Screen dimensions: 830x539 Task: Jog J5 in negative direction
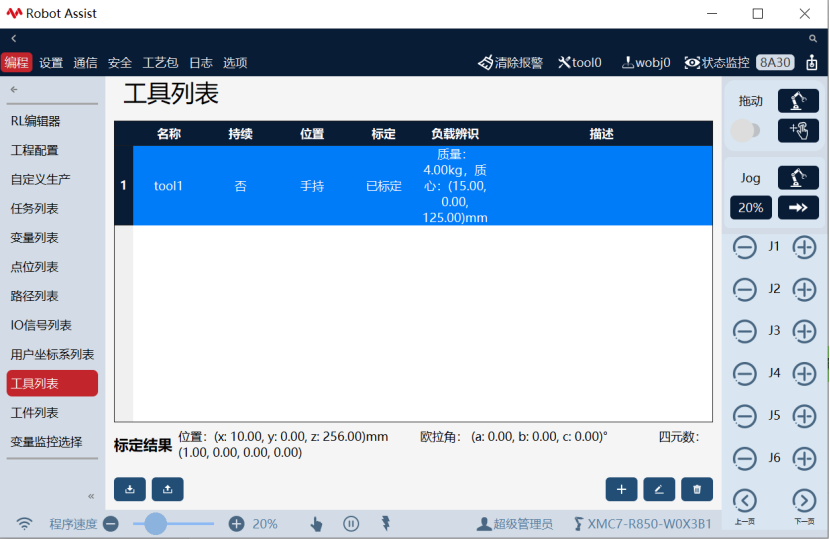[744, 416]
